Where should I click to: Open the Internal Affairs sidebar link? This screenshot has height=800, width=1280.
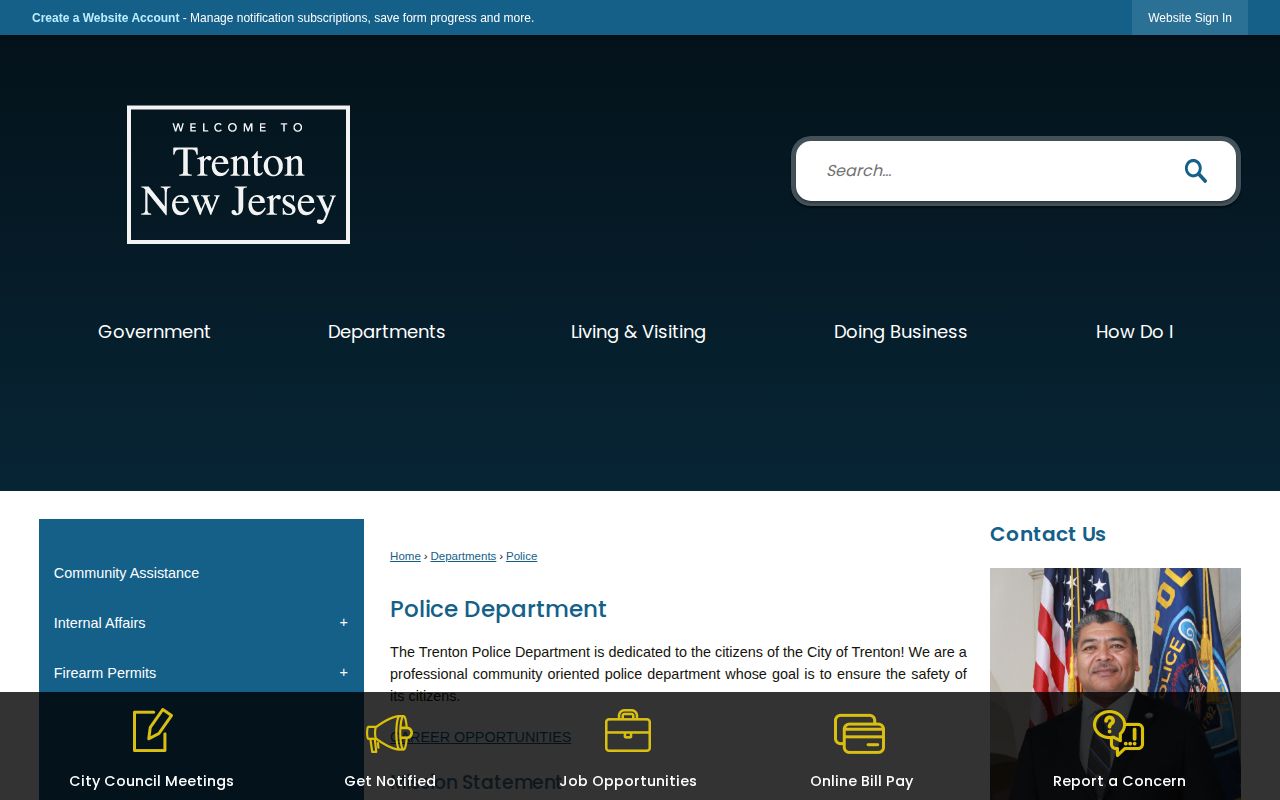point(100,623)
